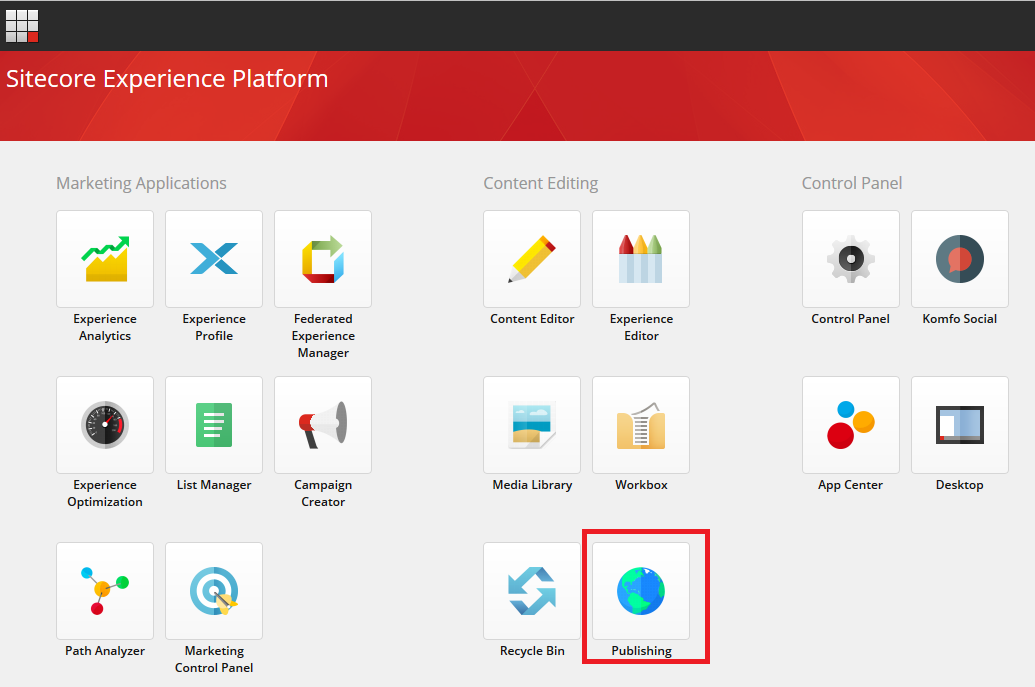The image size is (1035, 687).
Task: Open the Control Panel
Action: (x=850, y=259)
